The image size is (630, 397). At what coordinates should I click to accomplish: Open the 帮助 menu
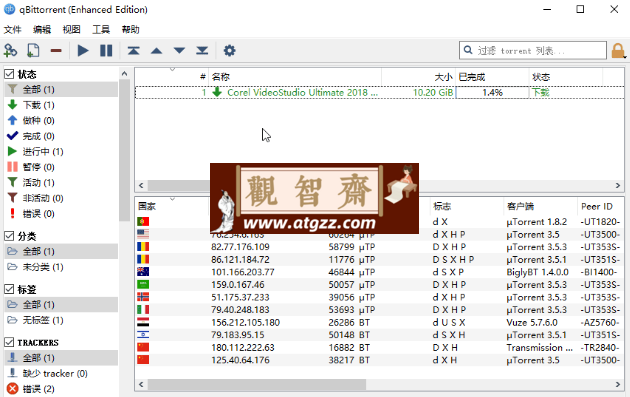131,29
